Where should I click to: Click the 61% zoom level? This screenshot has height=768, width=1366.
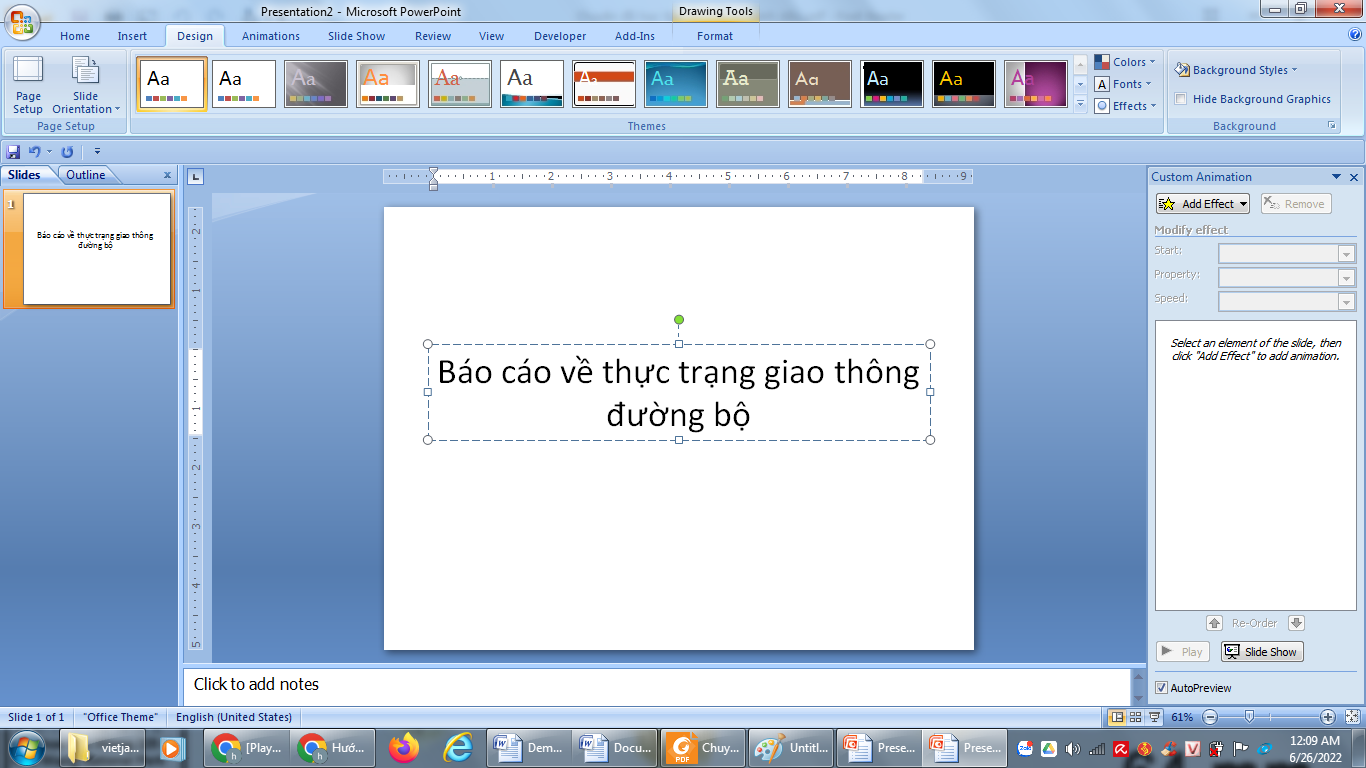(1182, 717)
